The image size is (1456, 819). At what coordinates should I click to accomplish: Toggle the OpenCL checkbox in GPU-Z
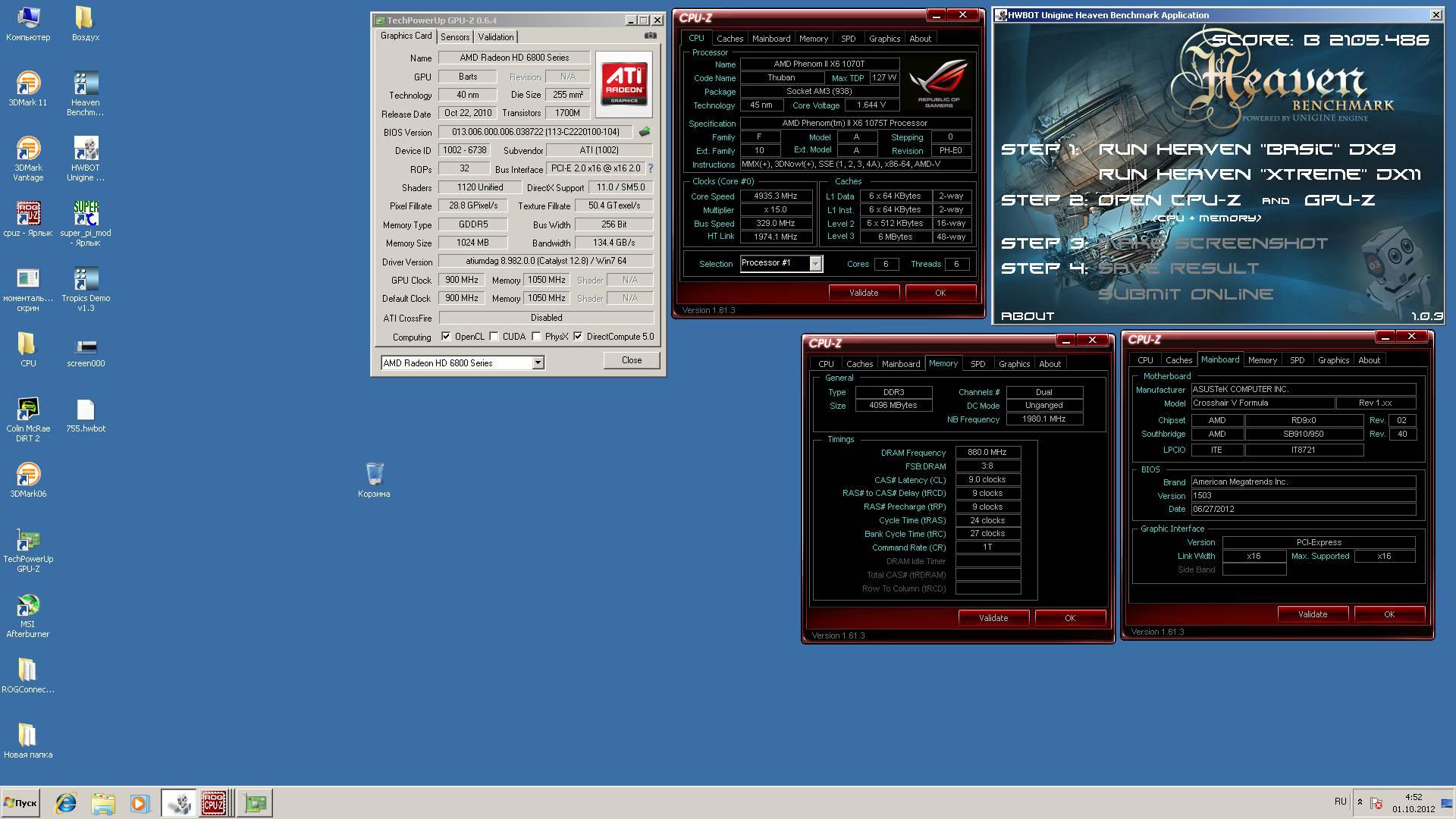(x=446, y=337)
